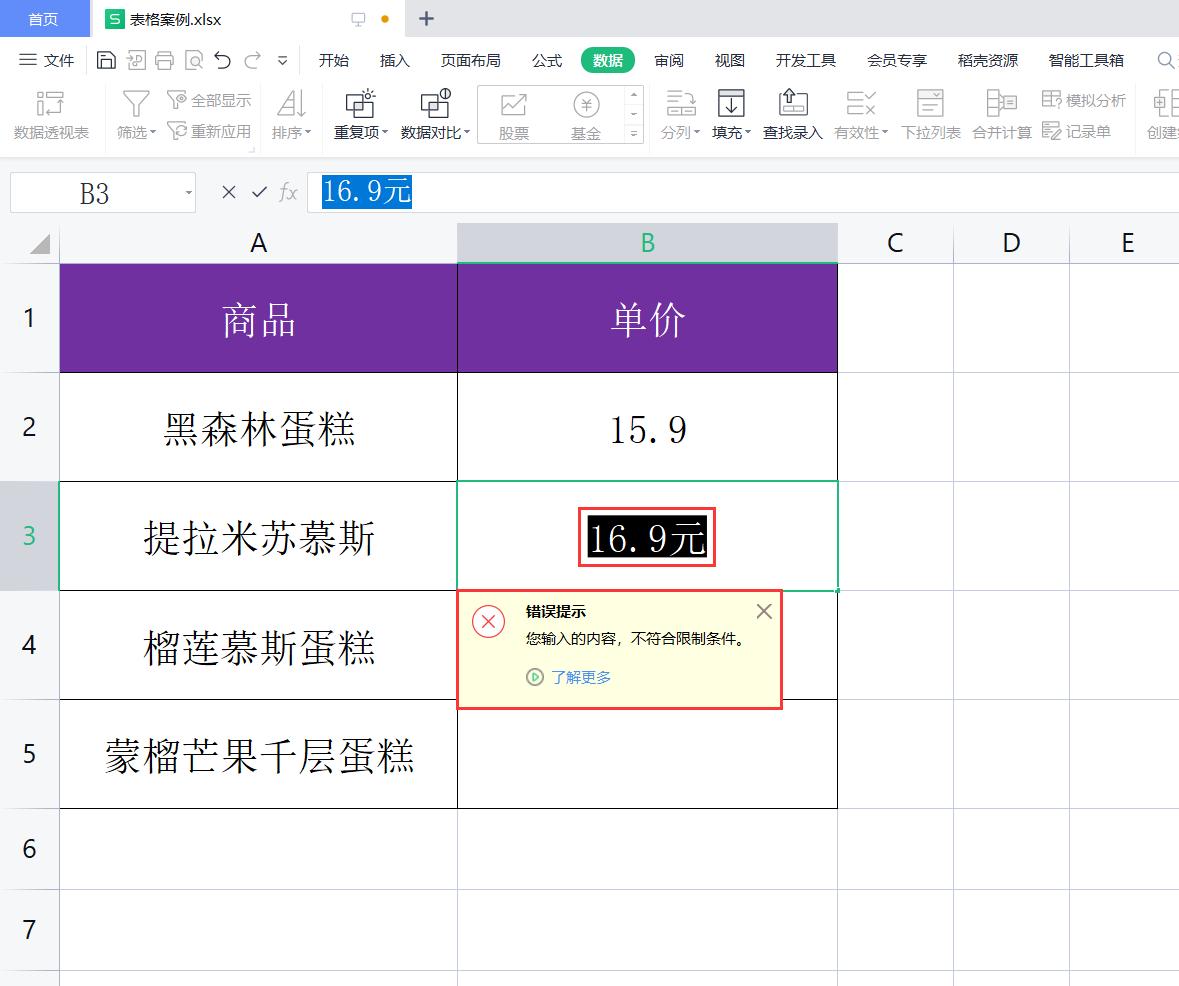Click the 了解更多 link in error tooltip
This screenshot has height=986, width=1179.
point(580,677)
